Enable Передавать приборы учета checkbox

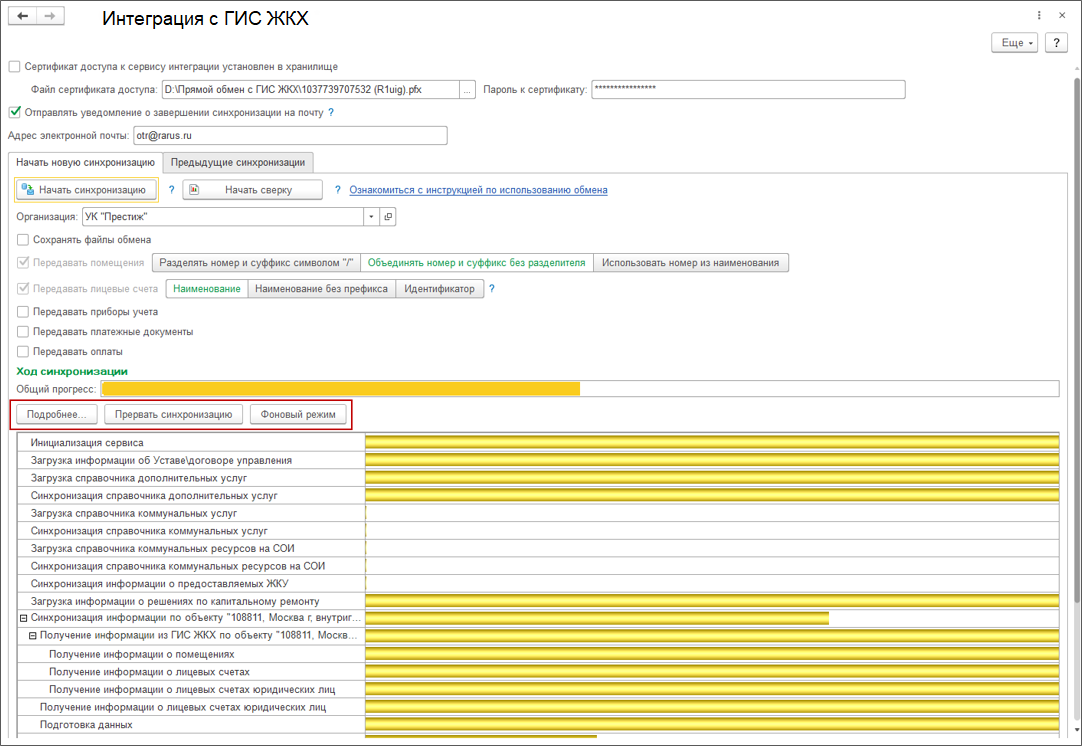point(23,312)
